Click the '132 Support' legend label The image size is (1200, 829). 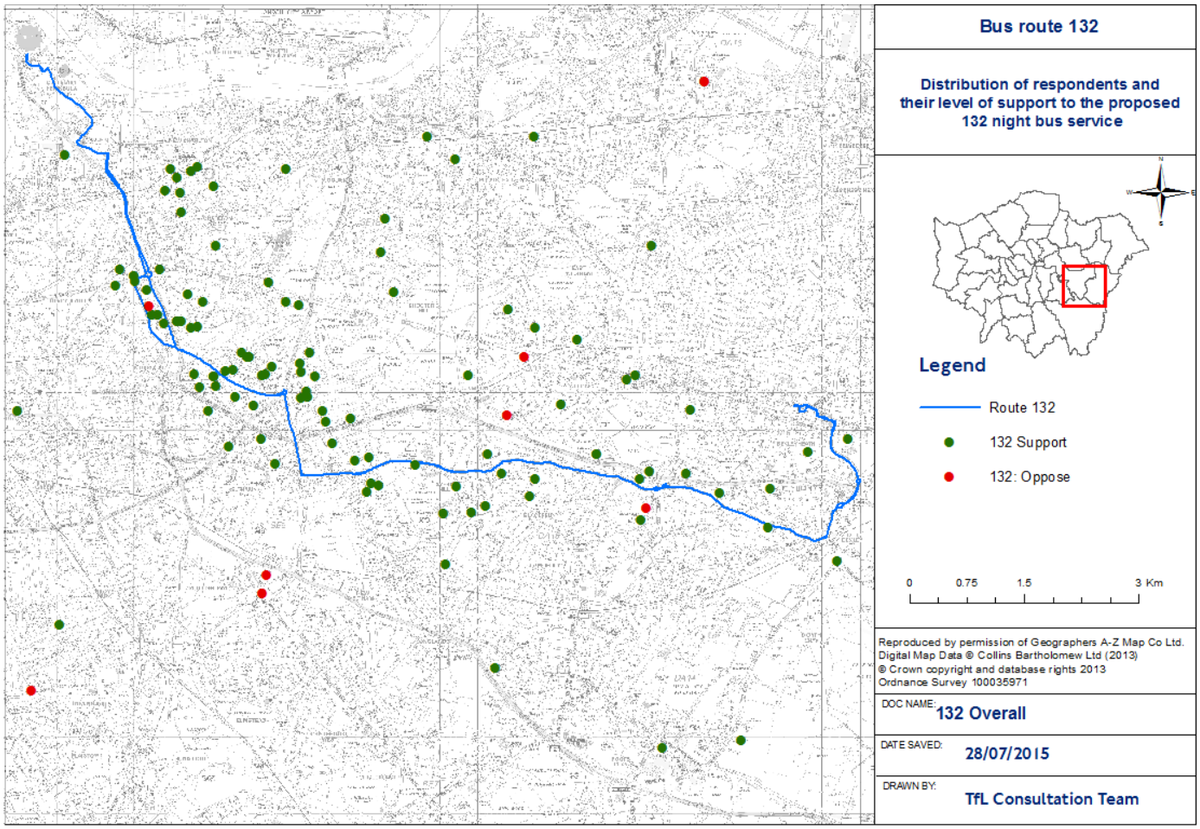pos(1028,442)
